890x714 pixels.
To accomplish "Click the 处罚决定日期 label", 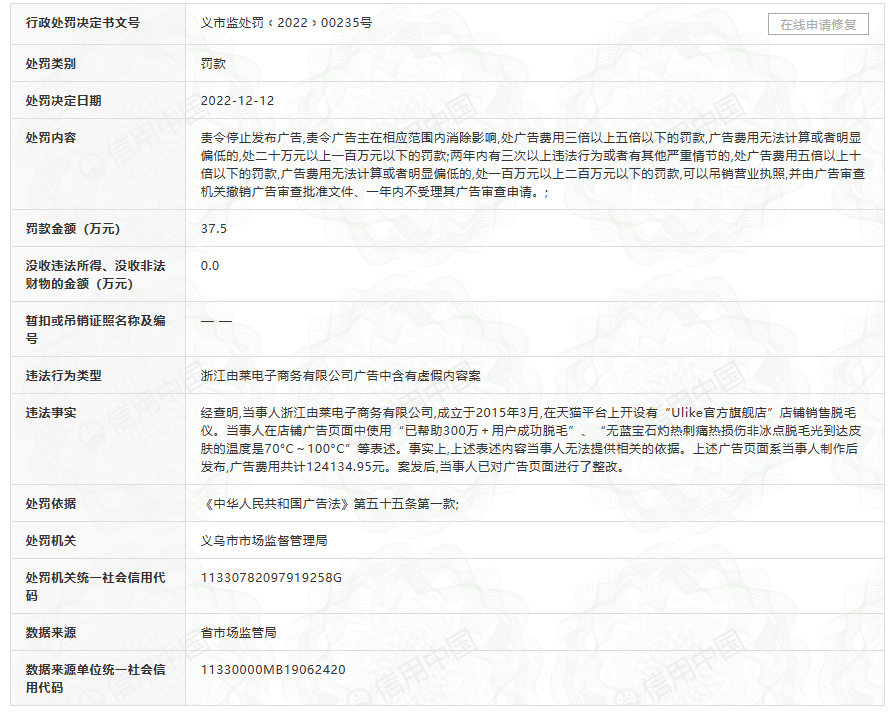I will pos(64,100).
